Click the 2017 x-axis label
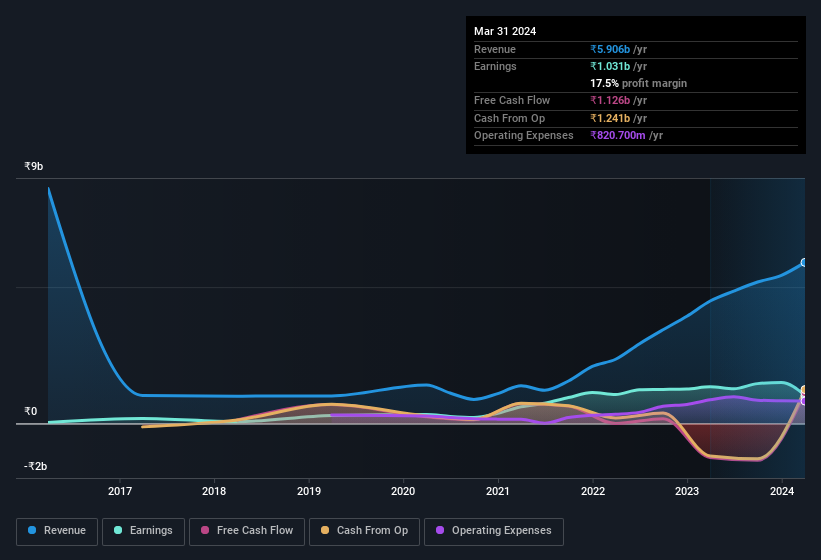Viewport: 821px width, 560px height. coord(120,491)
